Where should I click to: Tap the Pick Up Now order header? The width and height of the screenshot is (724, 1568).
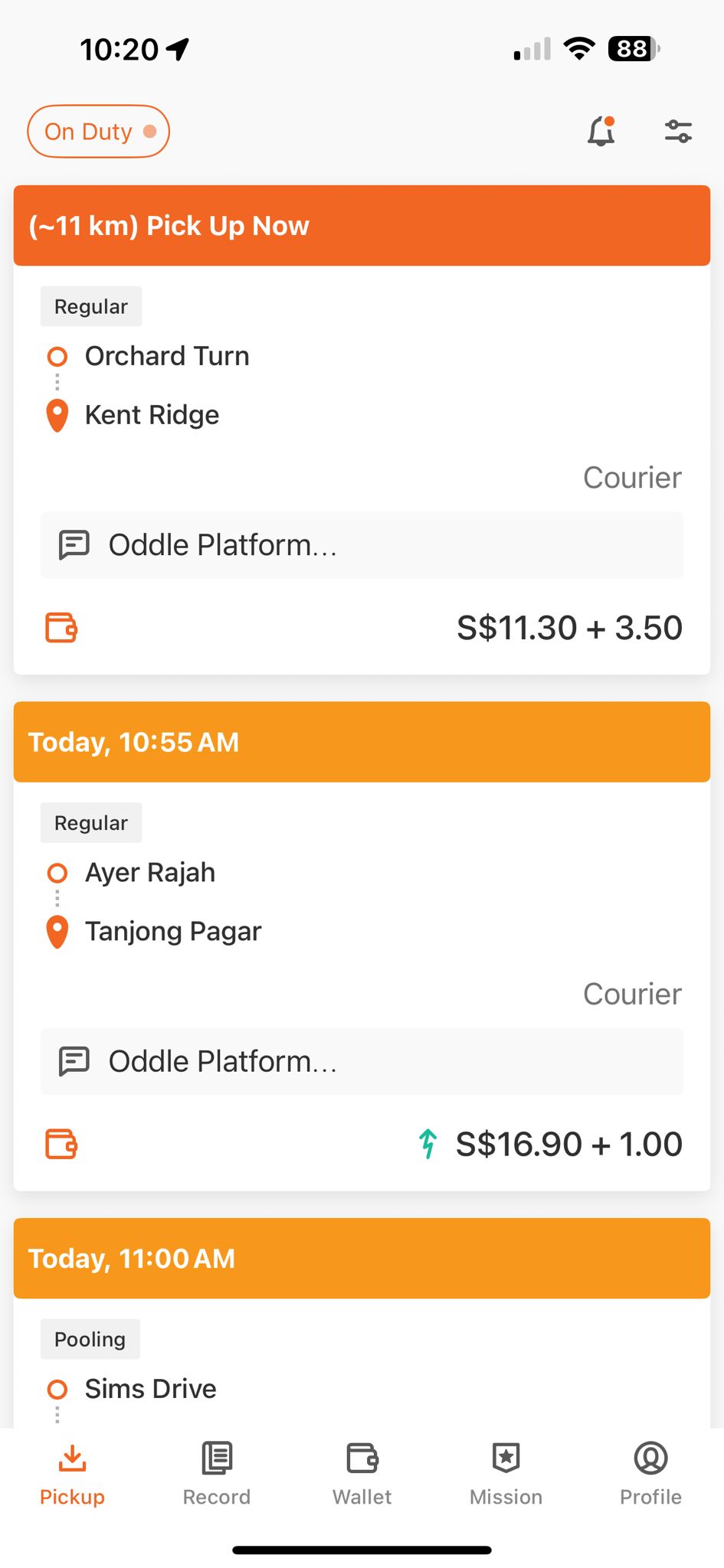362,226
